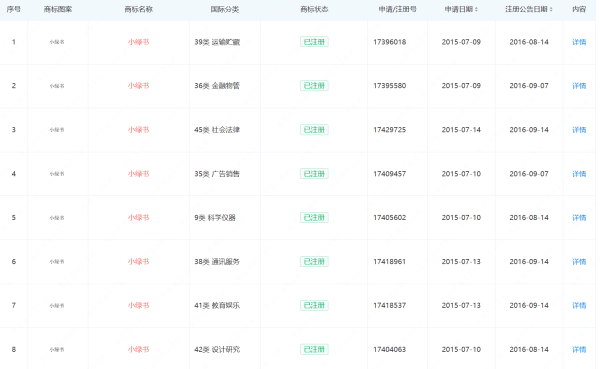Click the 已注册 badge for the 38类 通讯服务 row

coord(314,261)
